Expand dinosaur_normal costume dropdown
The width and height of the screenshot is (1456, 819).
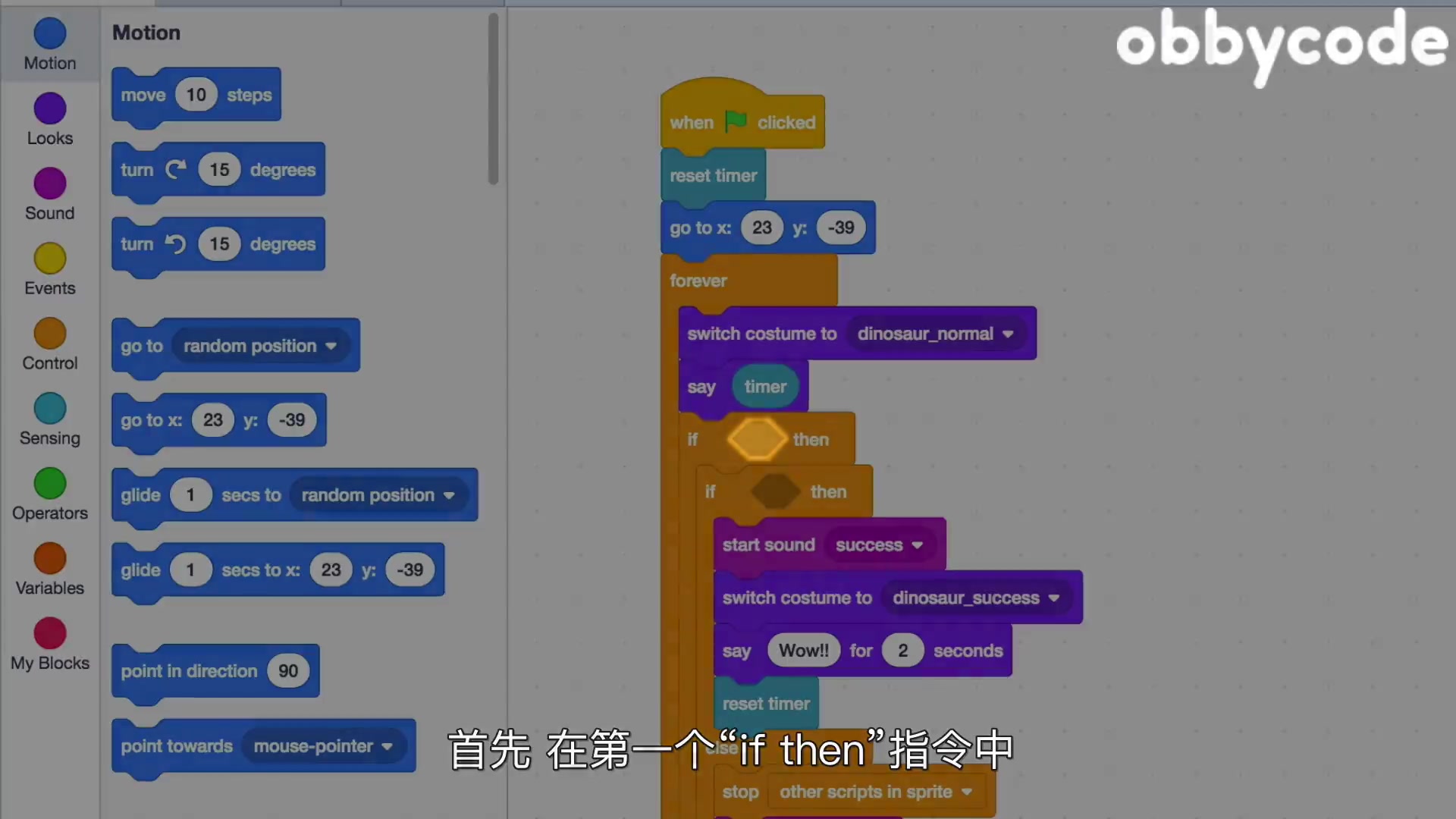pos(1007,333)
